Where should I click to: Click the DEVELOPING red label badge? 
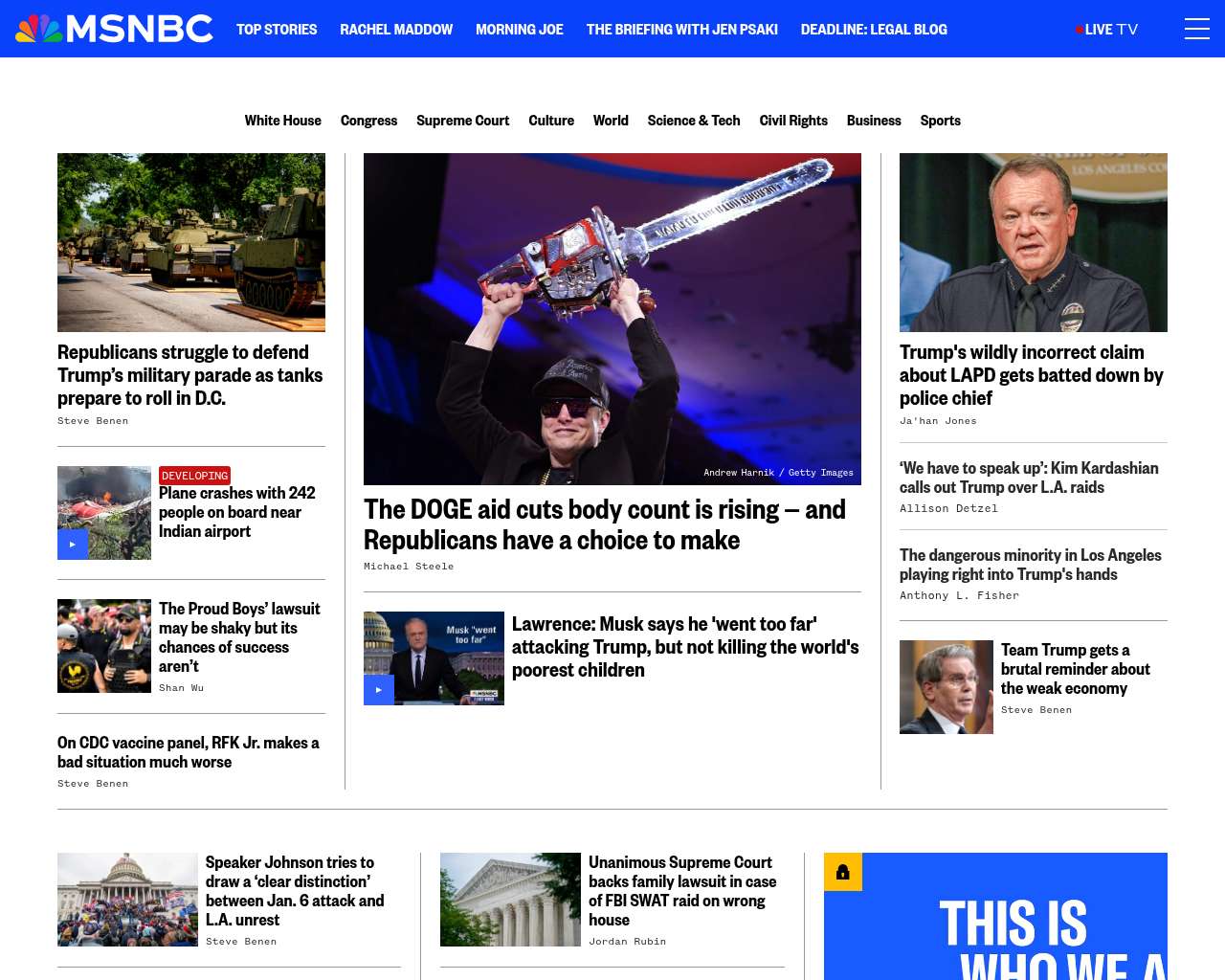pos(194,476)
